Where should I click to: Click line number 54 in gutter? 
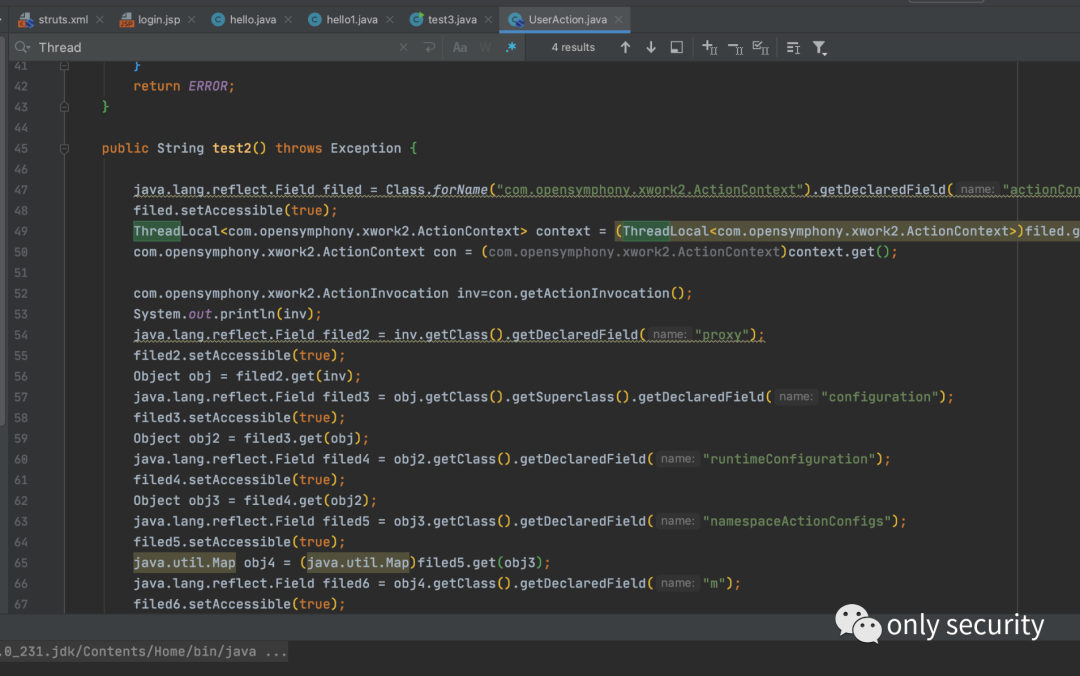(x=21, y=335)
